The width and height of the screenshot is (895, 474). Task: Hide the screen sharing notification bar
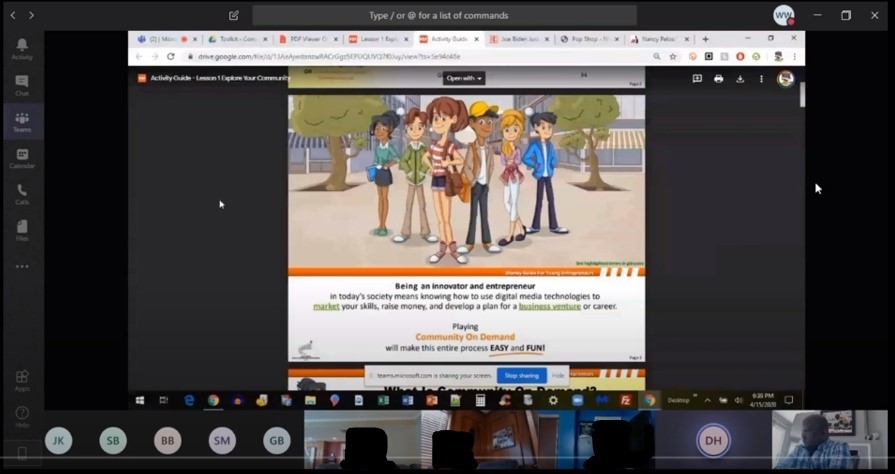[x=558, y=375]
